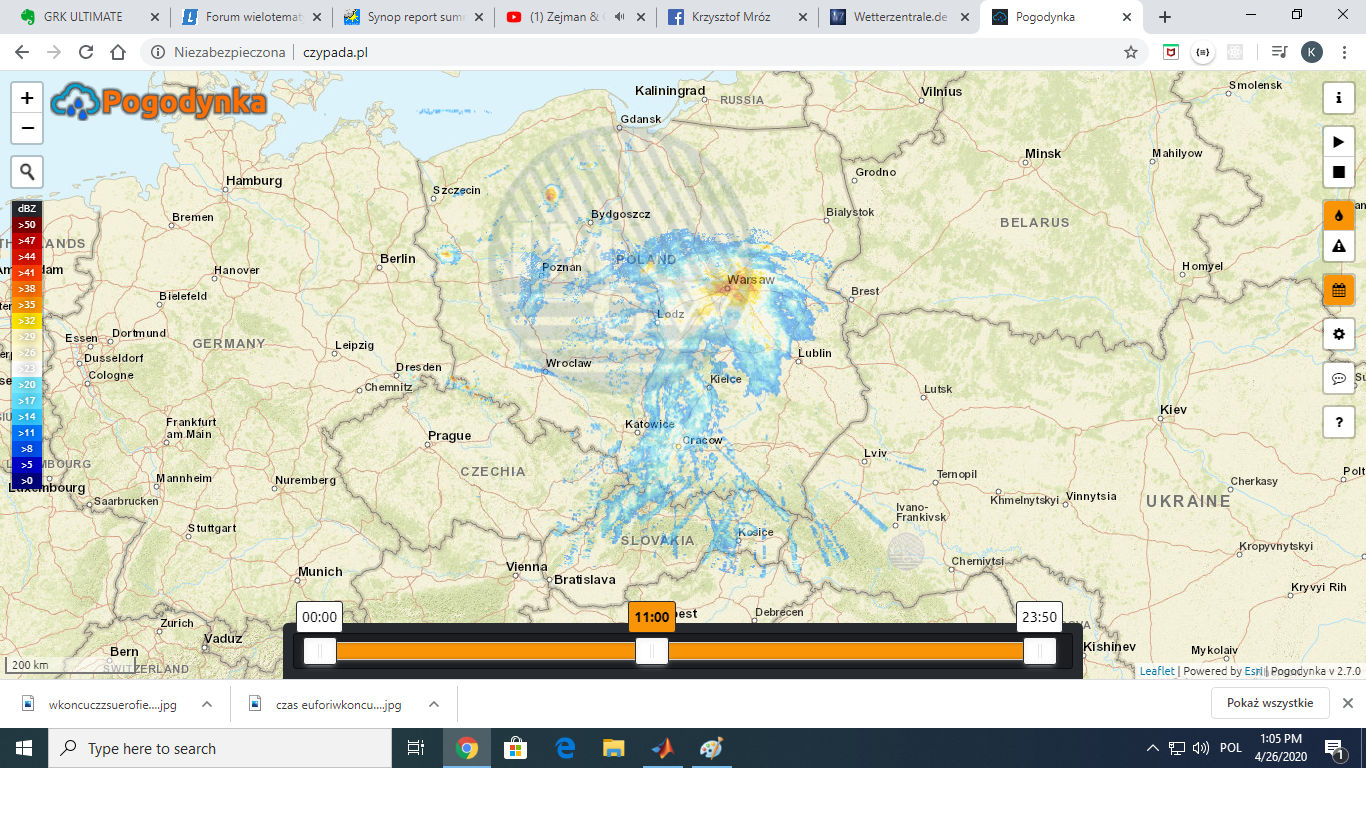The image size is (1366, 819).
Task: Expand options for czas euforiwkoncu download
Action: pos(434,704)
